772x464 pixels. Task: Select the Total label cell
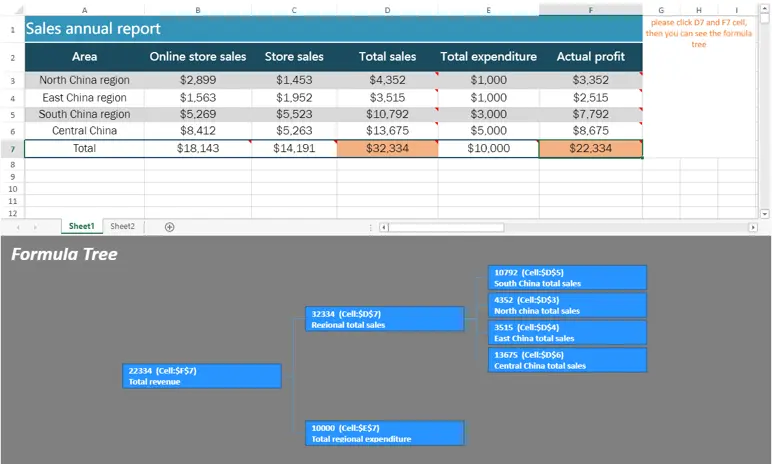[x=85, y=149]
